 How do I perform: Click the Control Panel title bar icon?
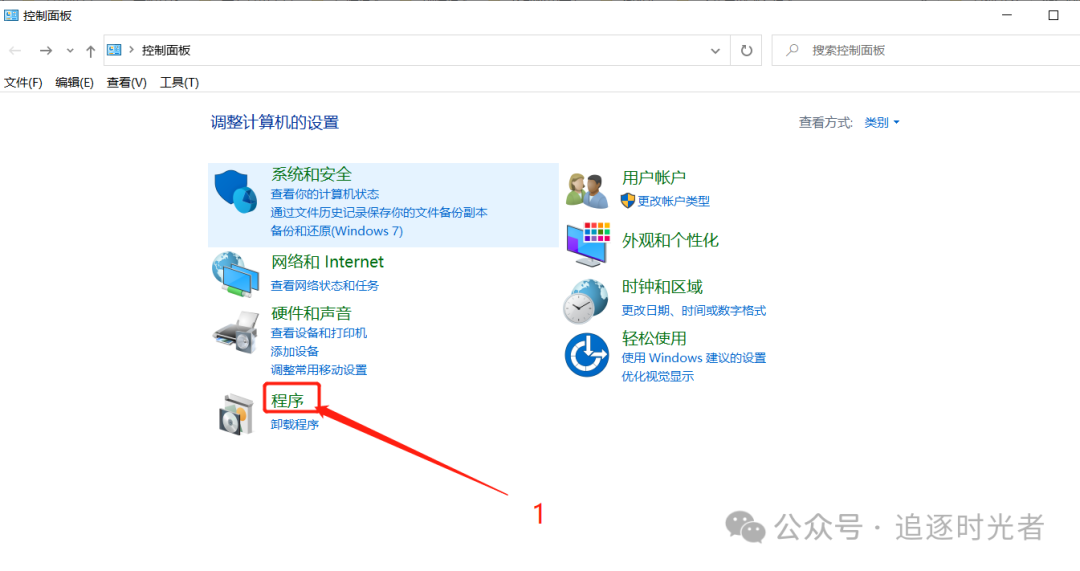point(11,15)
